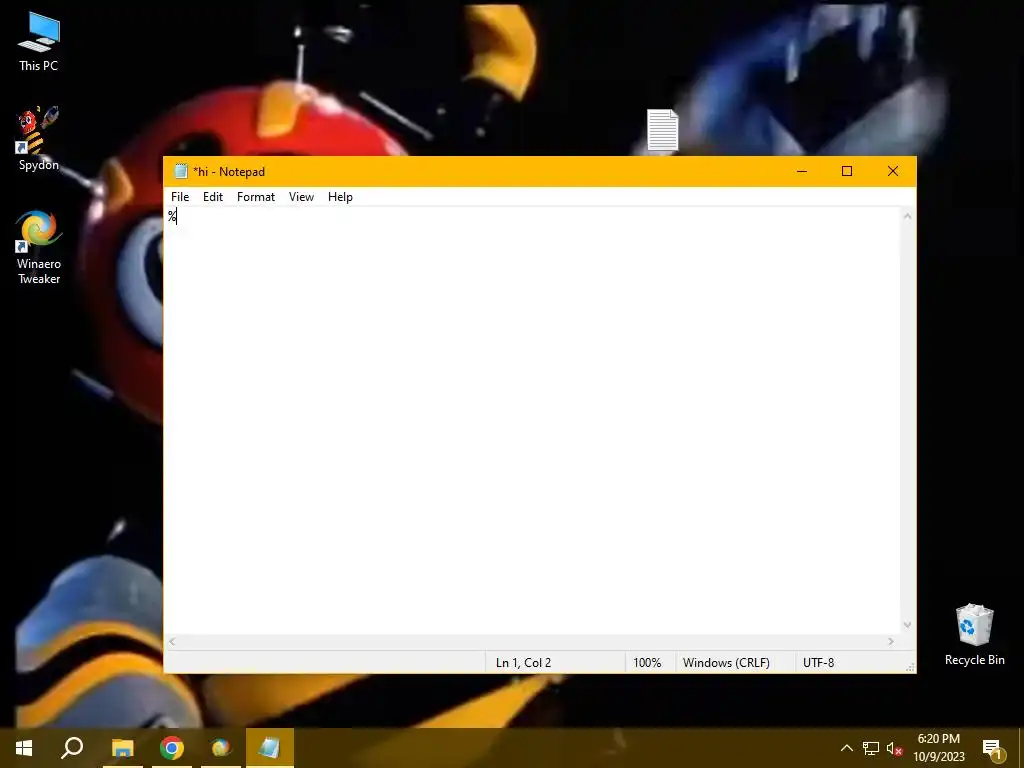The image size is (1024, 768).
Task: Open the Format menu in Notepad
Action: (255, 197)
